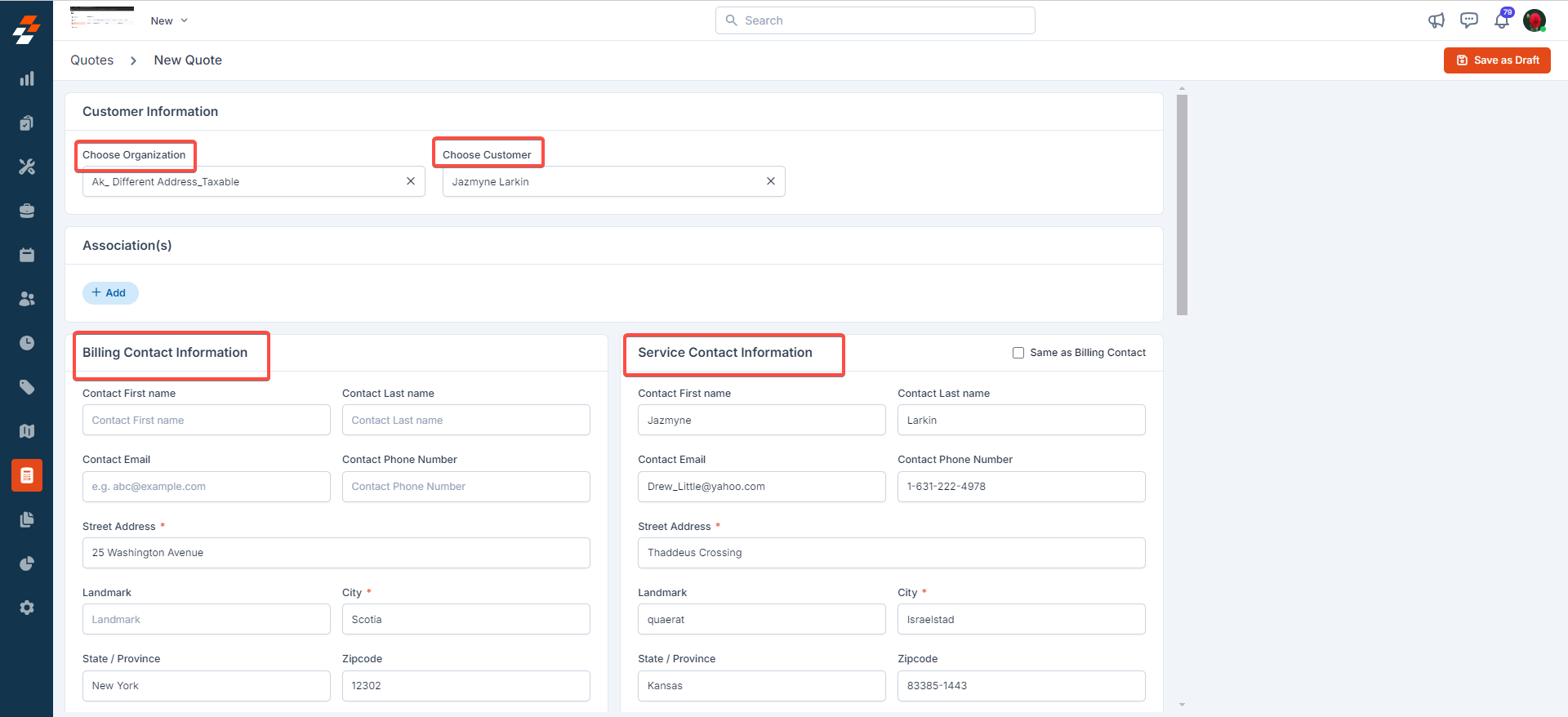Click the briefcase icon in sidebar
The height and width of the screenshot is (717, 1568).
pyautogui.click(x=27, y=211)
